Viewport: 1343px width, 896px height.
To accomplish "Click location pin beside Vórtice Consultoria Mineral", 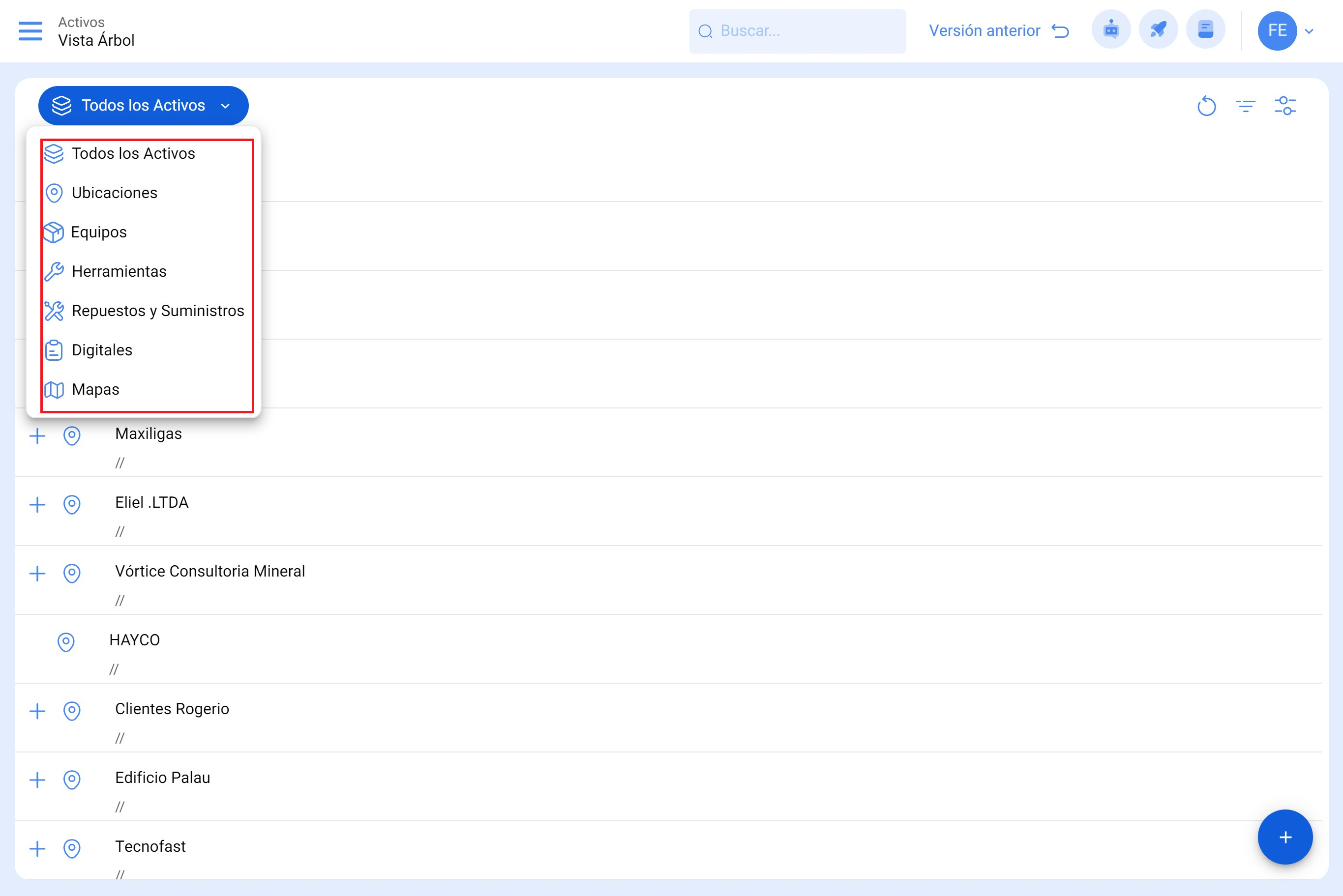I will tap(71, 573).
